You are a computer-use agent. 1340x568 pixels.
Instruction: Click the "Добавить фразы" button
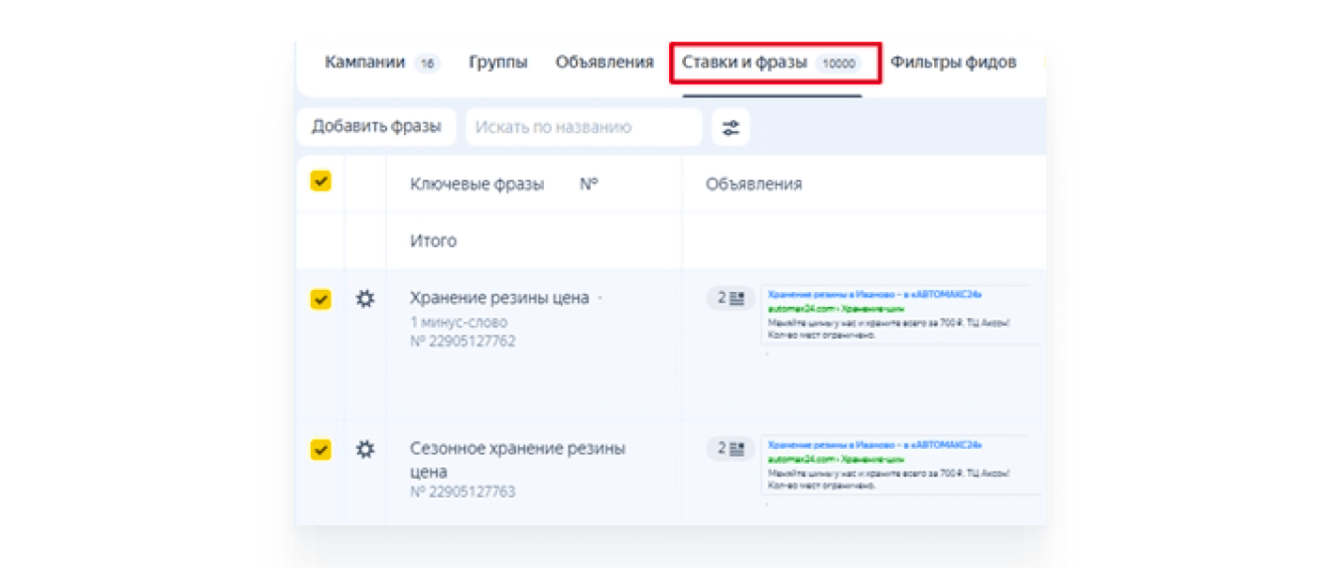point(376,127)
